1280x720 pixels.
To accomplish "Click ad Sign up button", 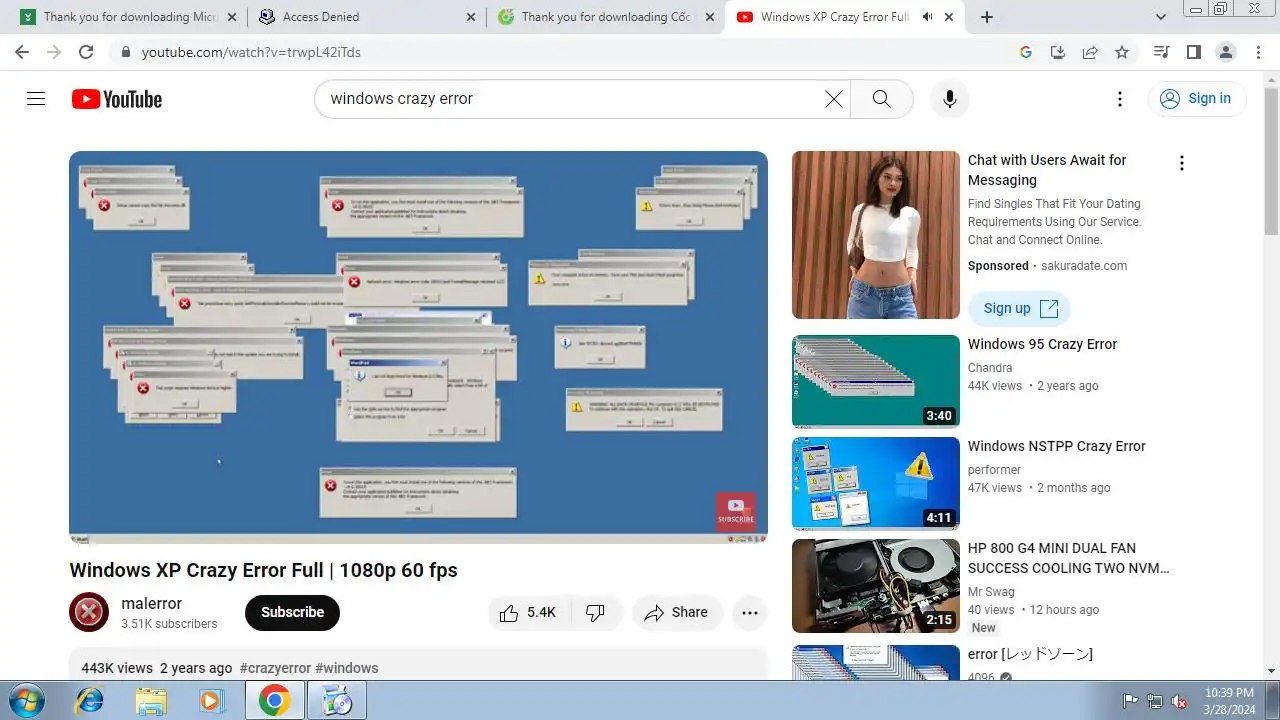I will tap(1019, 308).
